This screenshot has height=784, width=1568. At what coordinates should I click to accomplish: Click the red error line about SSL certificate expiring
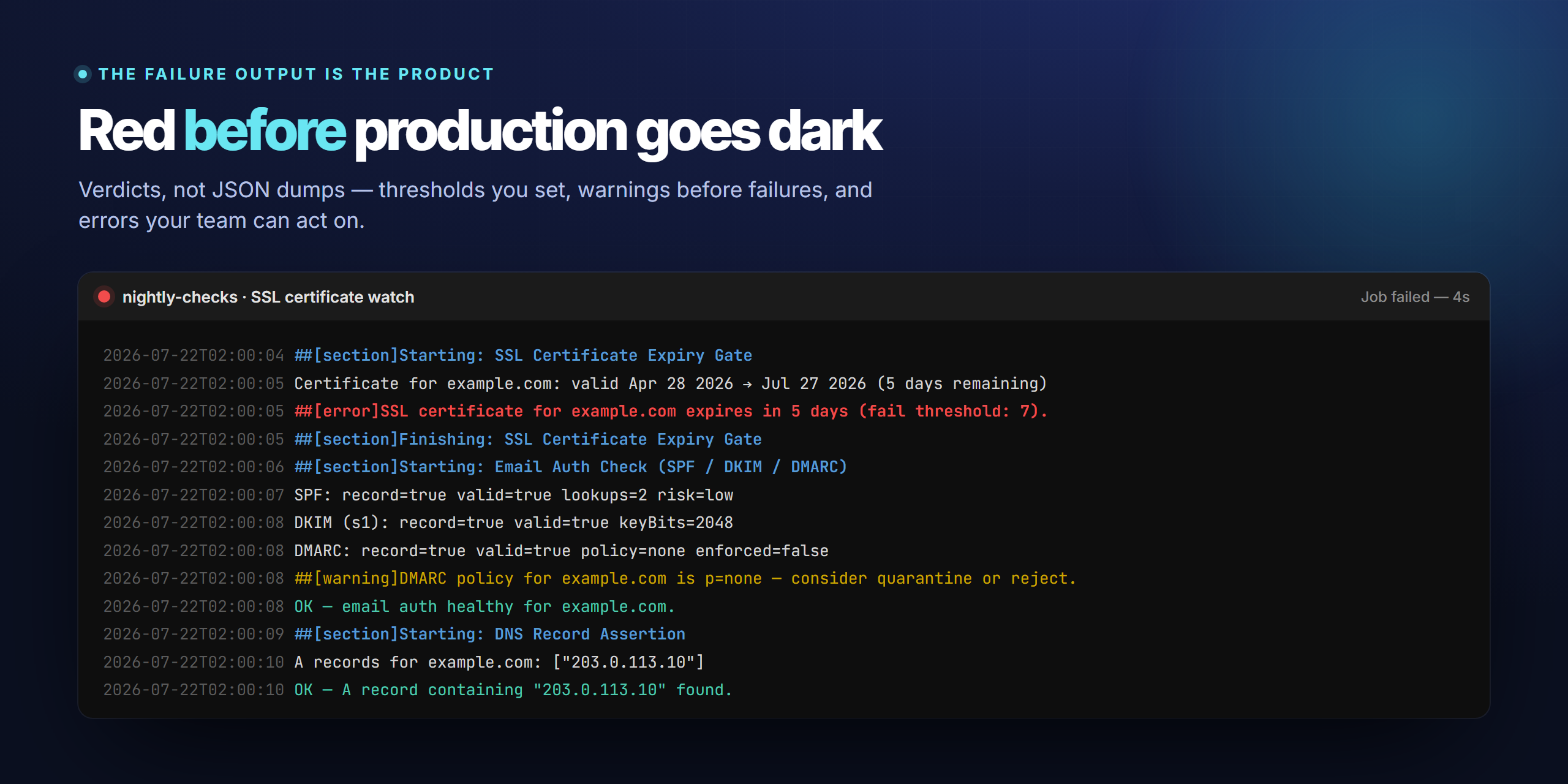coord(671,411)
